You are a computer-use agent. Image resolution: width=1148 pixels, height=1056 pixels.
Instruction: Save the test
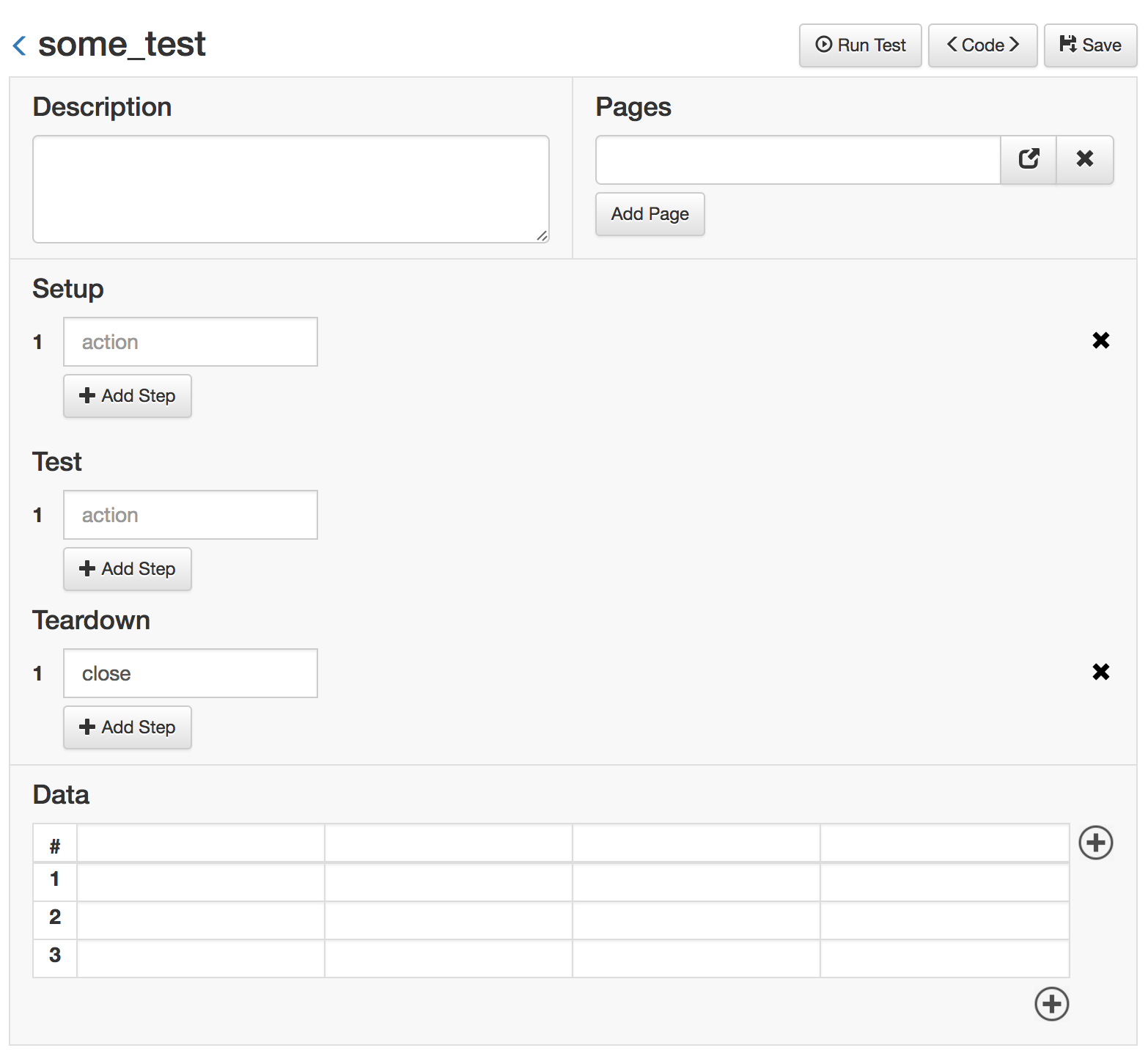click(1090, 45)
